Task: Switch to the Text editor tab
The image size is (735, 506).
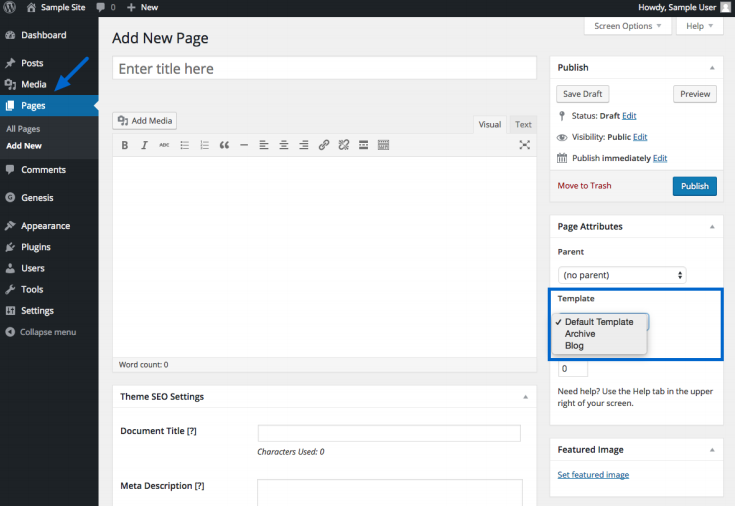Action: click(523, 125)
